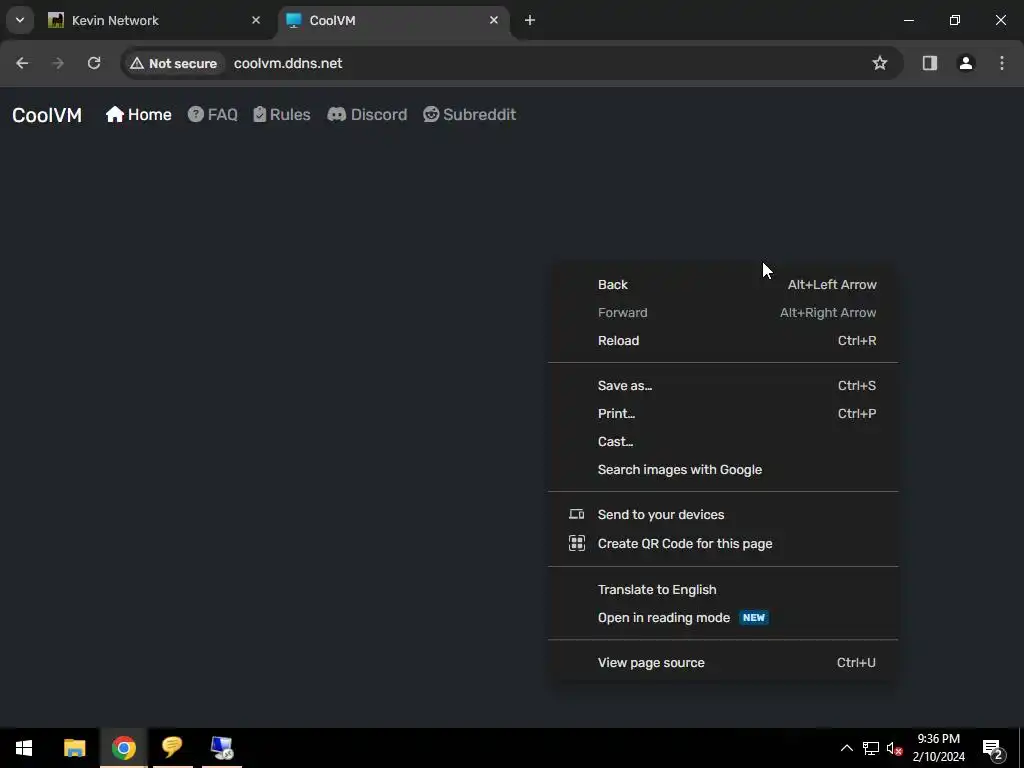Choose View page source
This screenshot has width=1024, height=768.
[723, 663]
